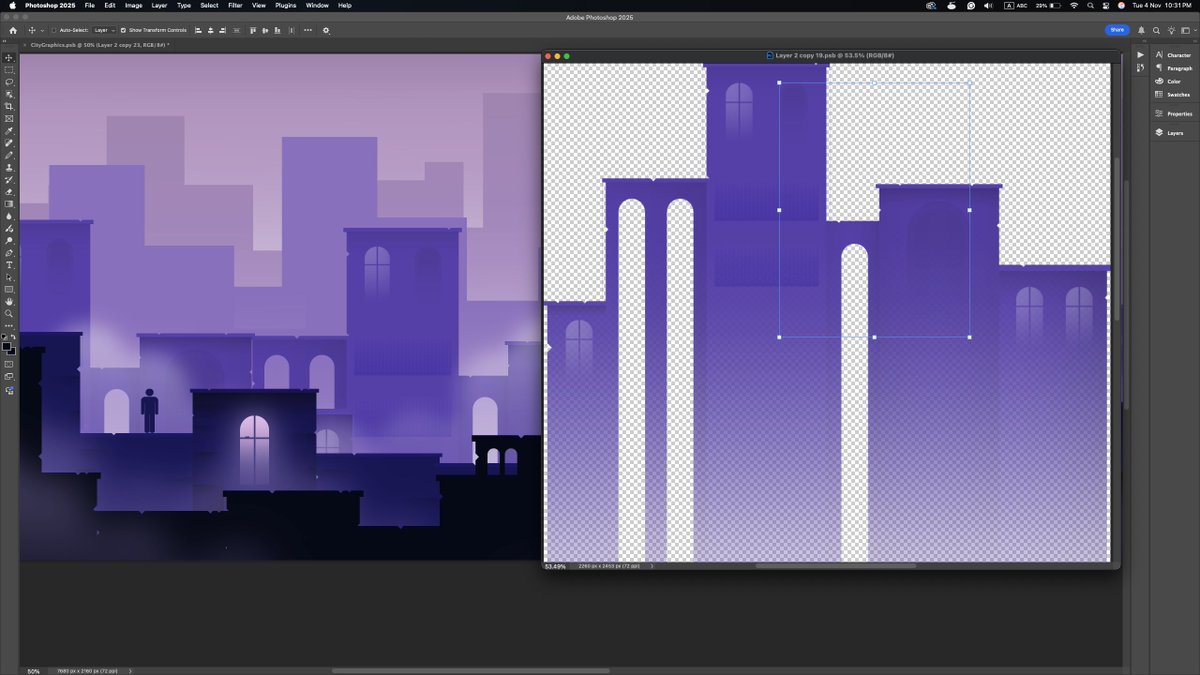The image size is (1200, 675).
Task: Align vertical centers in options bar
Action: point(265,30)
